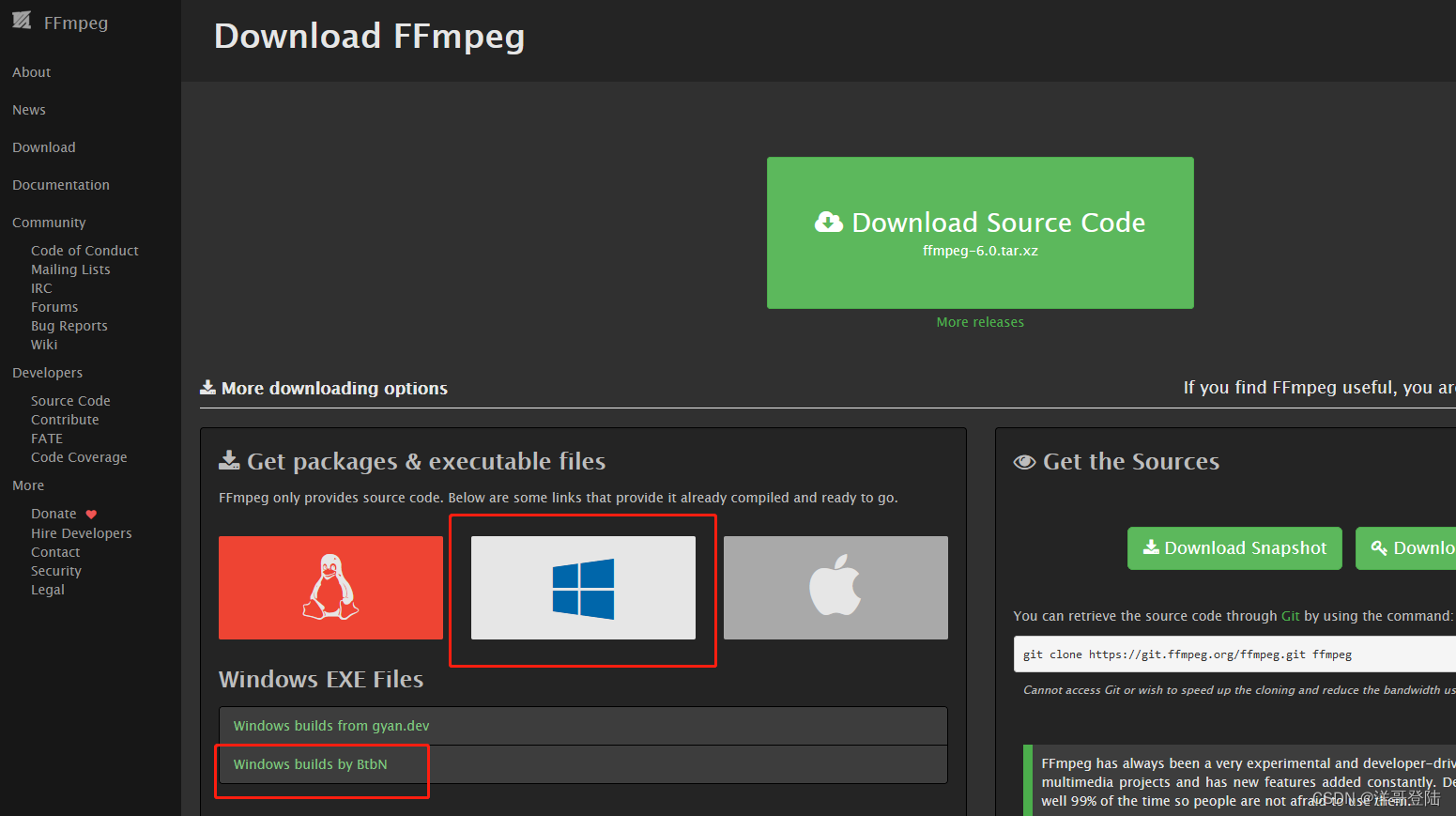1456x816 pixels.
Task: Open Code of Conduct link
Action: coord(84,251)
